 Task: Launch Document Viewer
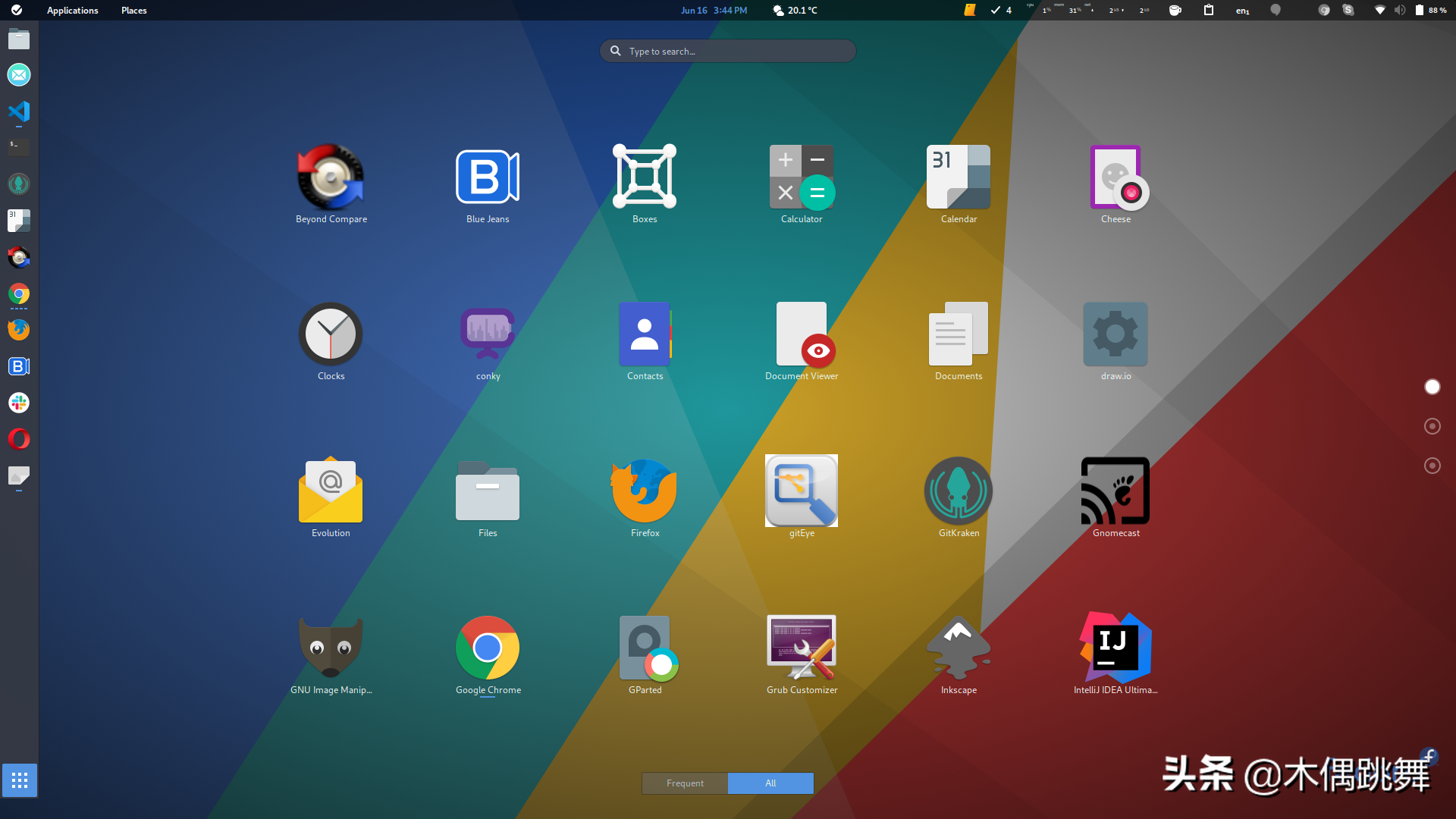[802, 341]
